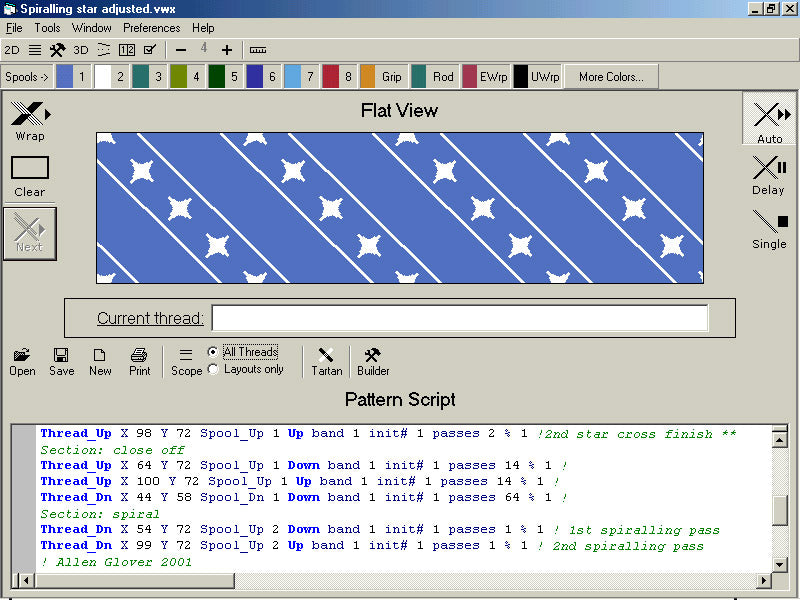The height and width of the screenshot is (600, 800).
Task: Choose the Delay wrap mode icon
Action: pyautogui.click(x=768, y=167)
